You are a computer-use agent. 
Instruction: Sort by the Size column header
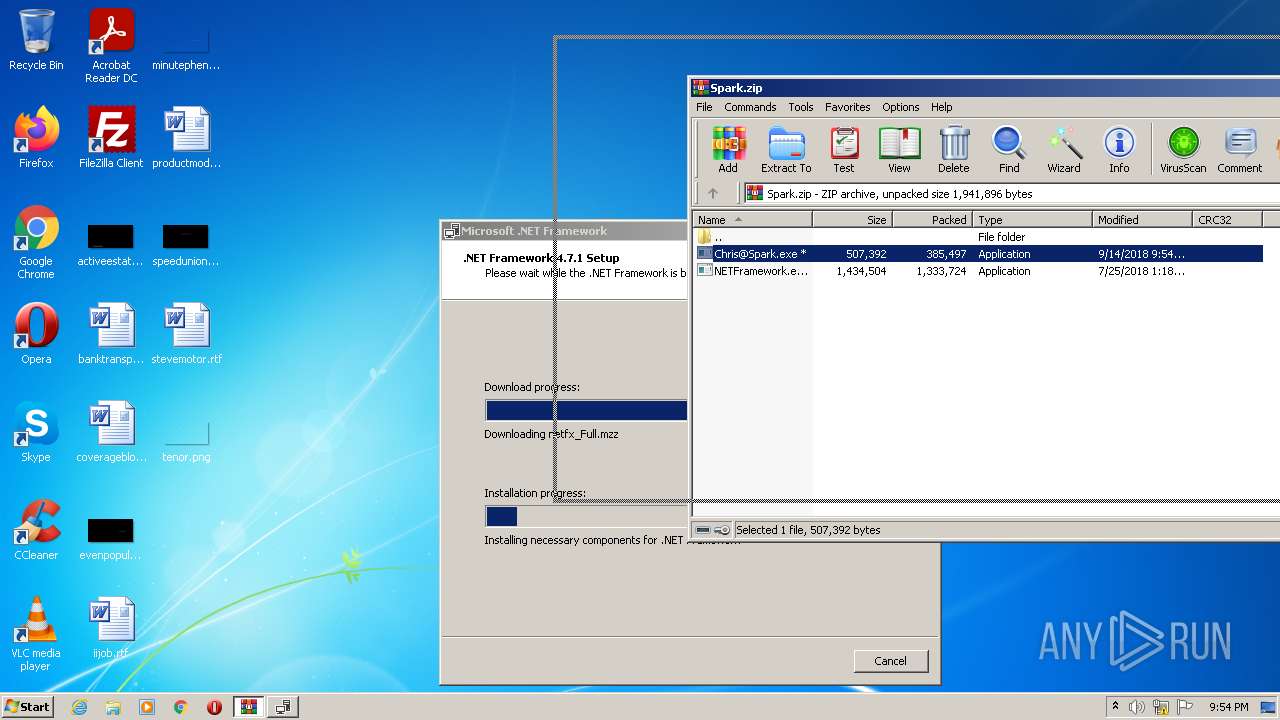[852, 220]
